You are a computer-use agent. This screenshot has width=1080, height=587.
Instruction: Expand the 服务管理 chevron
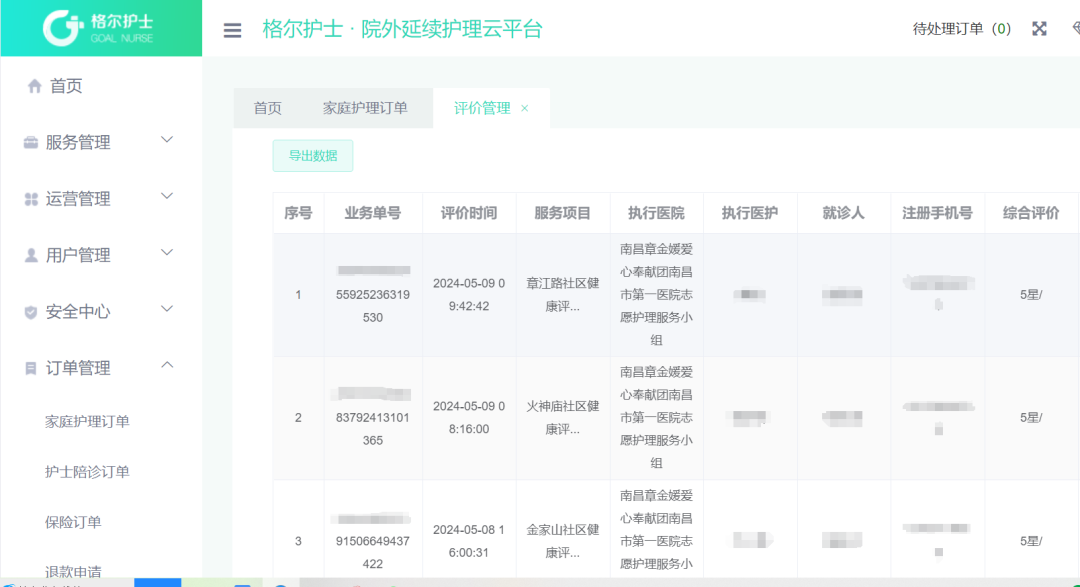tap(167, 140)
